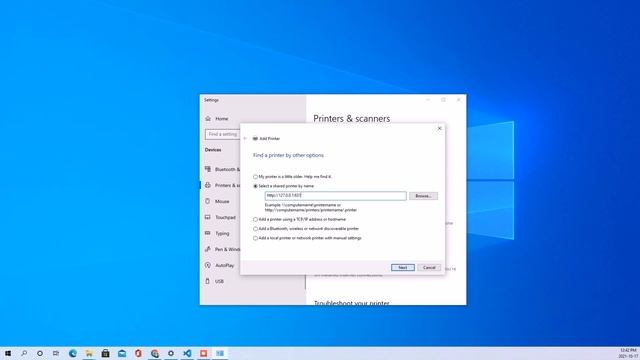Click the Touchpad sidebar icon
This screenshot has height=360, width=640.
click(208, 217)
